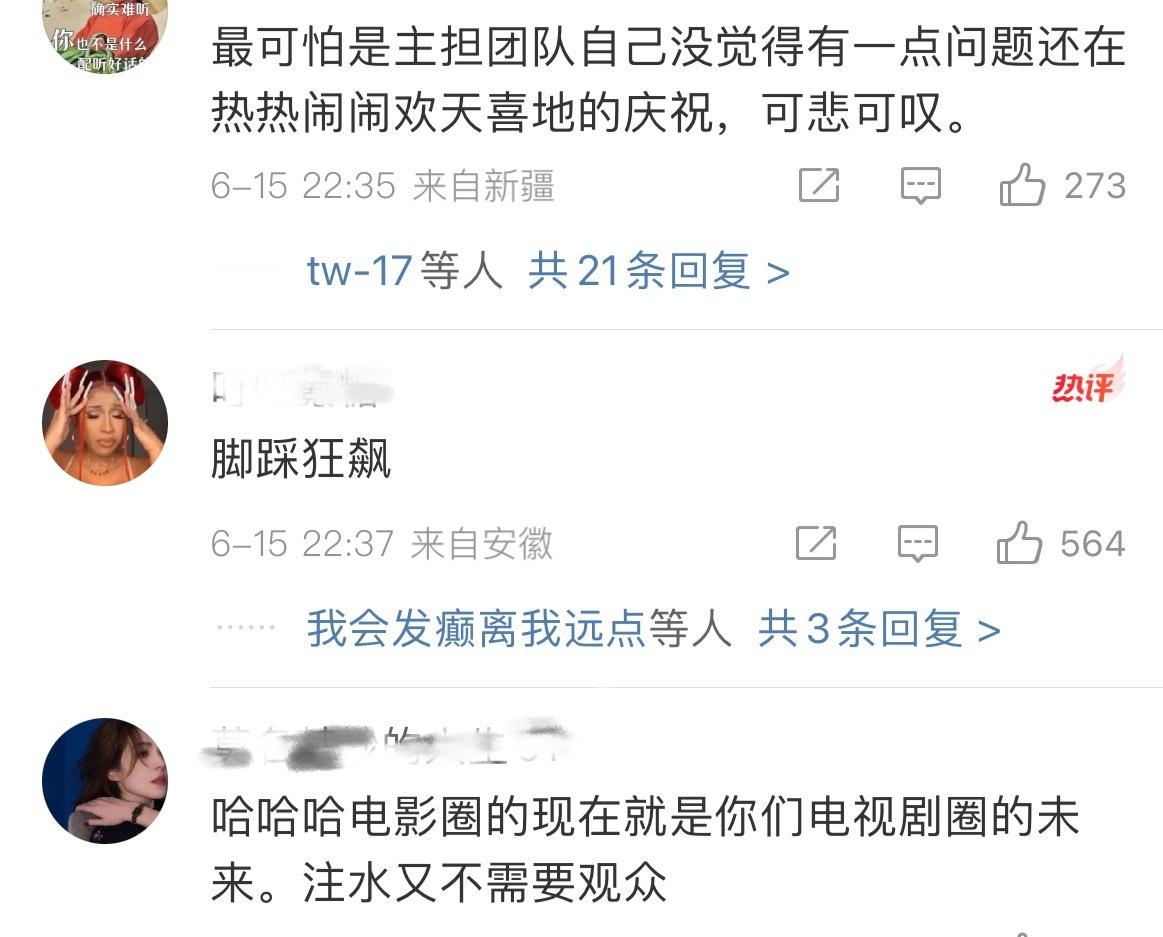Tap the top commenter's partially visible avatar
This screenshot has width=1163, height=937.
[105, 36]
